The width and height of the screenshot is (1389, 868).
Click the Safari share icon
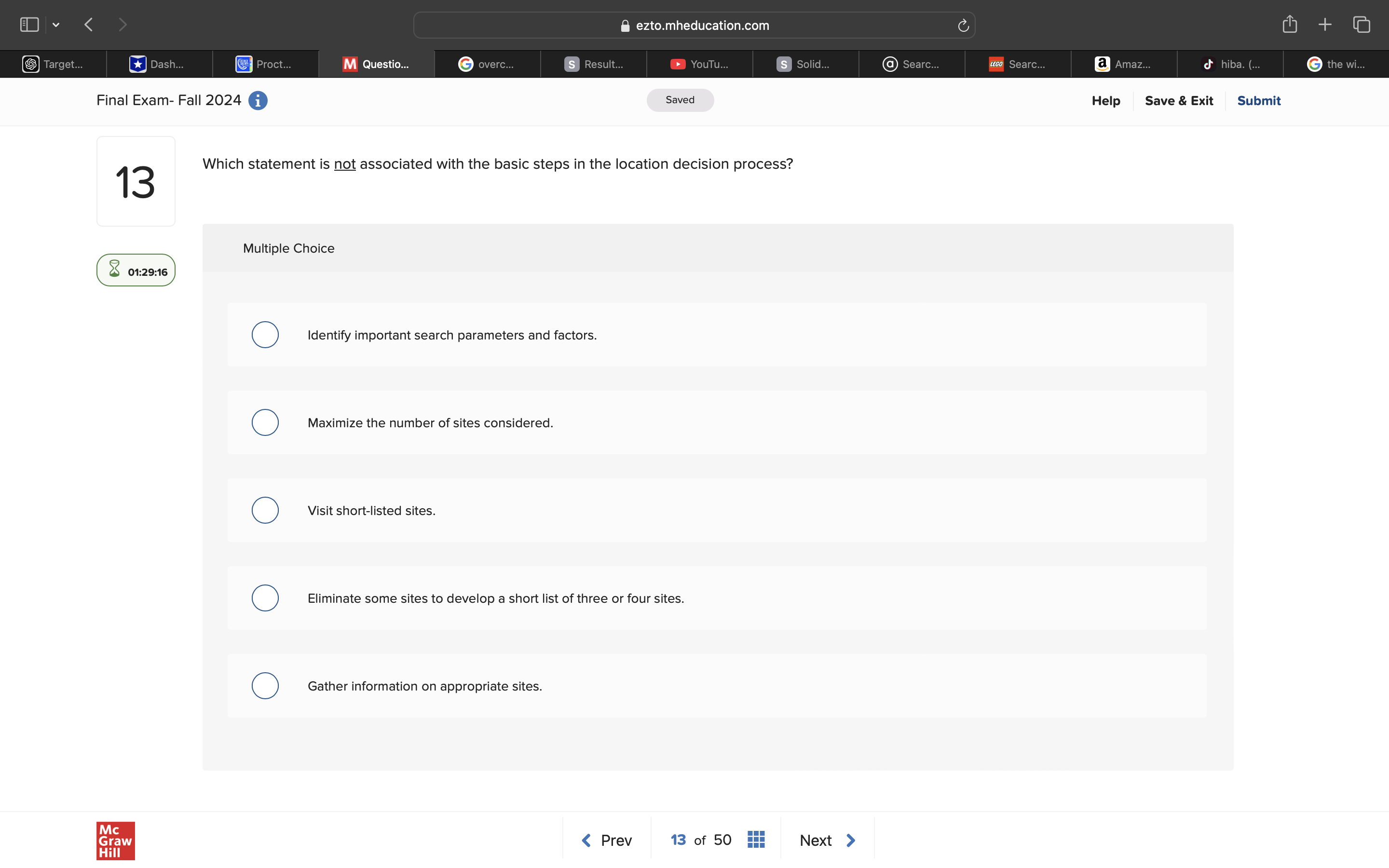[x=1289, y=25]
